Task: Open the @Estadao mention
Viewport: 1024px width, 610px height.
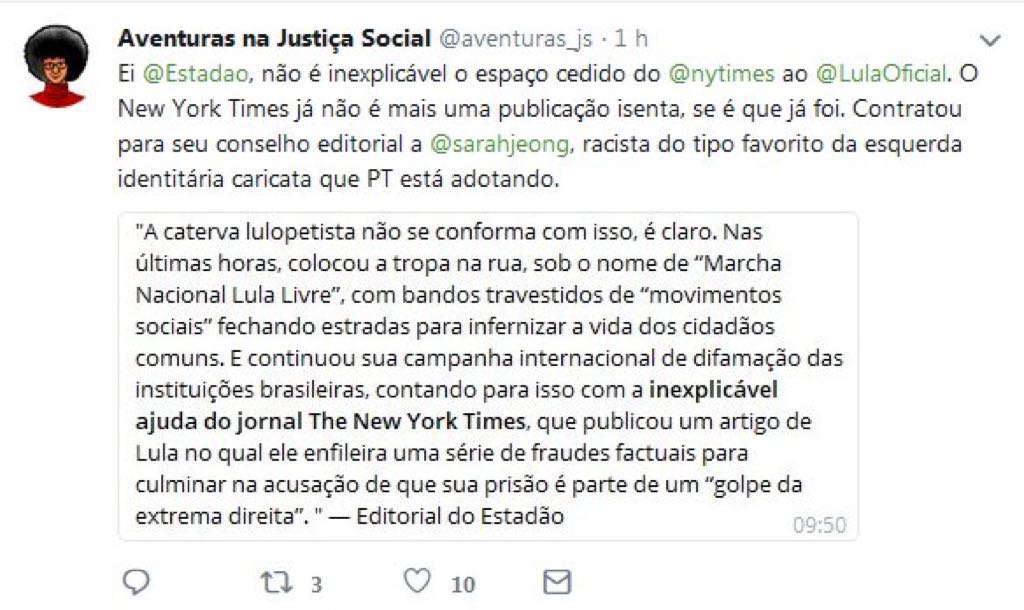Action: pos(195,74)
